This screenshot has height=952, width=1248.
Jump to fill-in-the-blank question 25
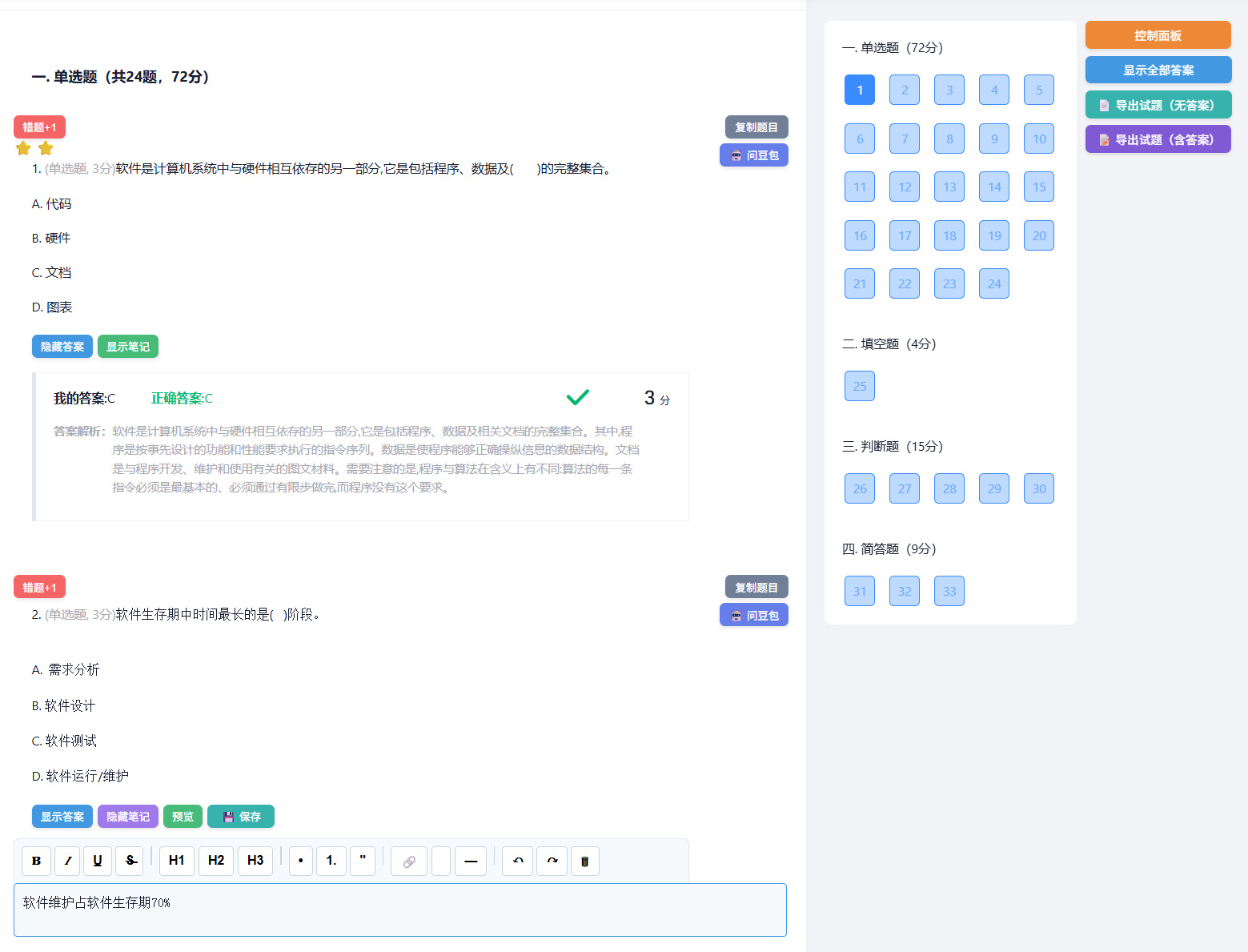859,385
